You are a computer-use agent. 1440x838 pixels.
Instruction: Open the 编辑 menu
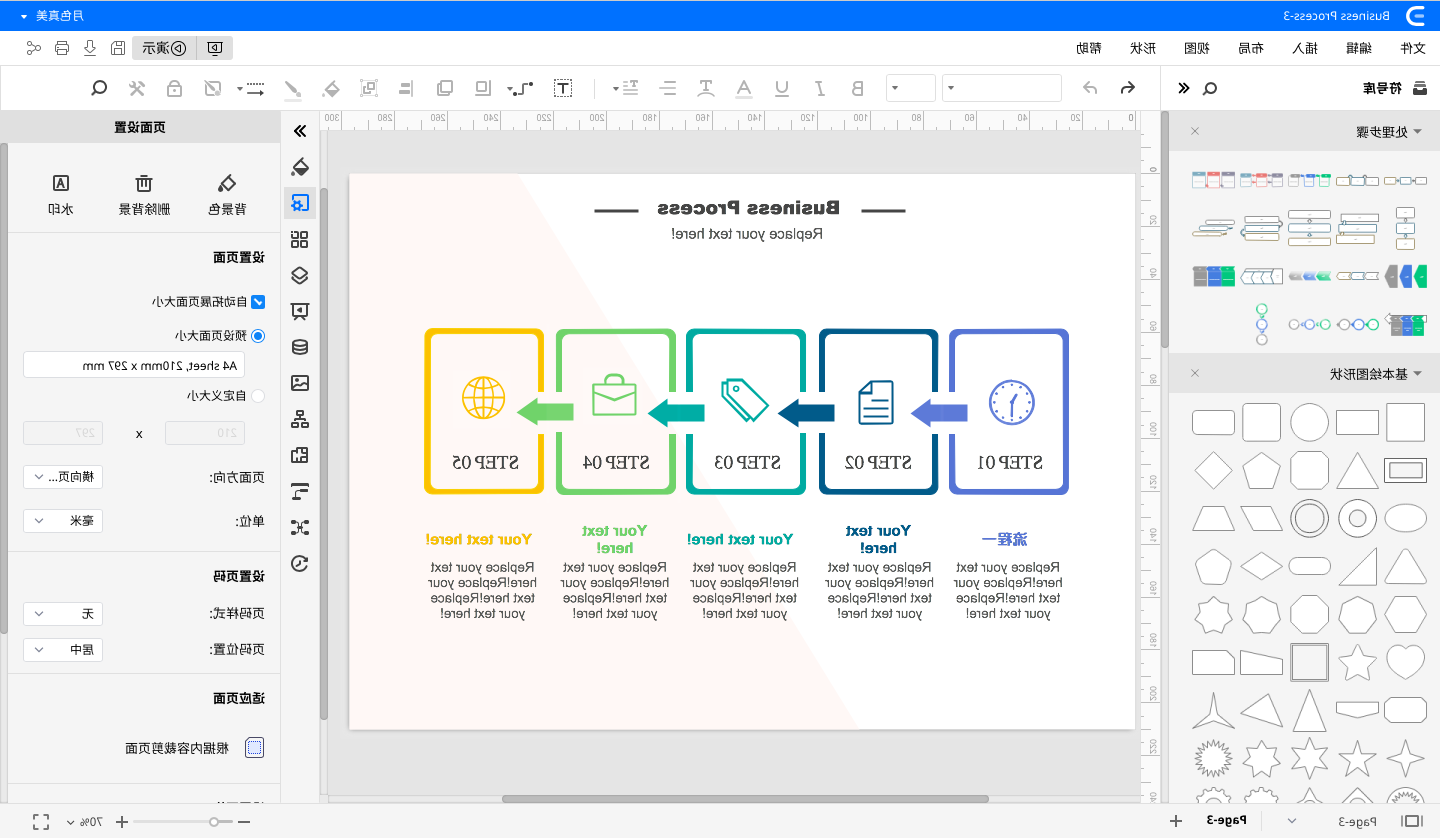(x=1358, y=48)
